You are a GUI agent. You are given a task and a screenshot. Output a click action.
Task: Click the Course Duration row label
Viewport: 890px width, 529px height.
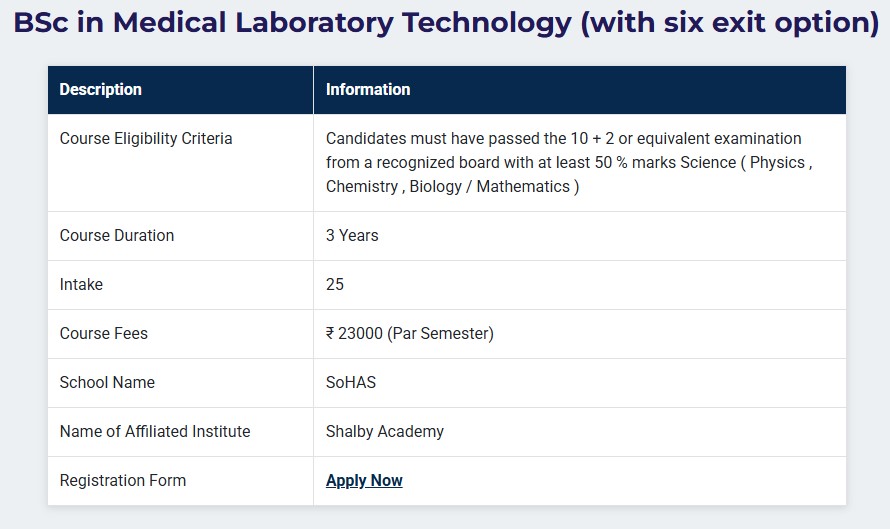click(117, 236)
